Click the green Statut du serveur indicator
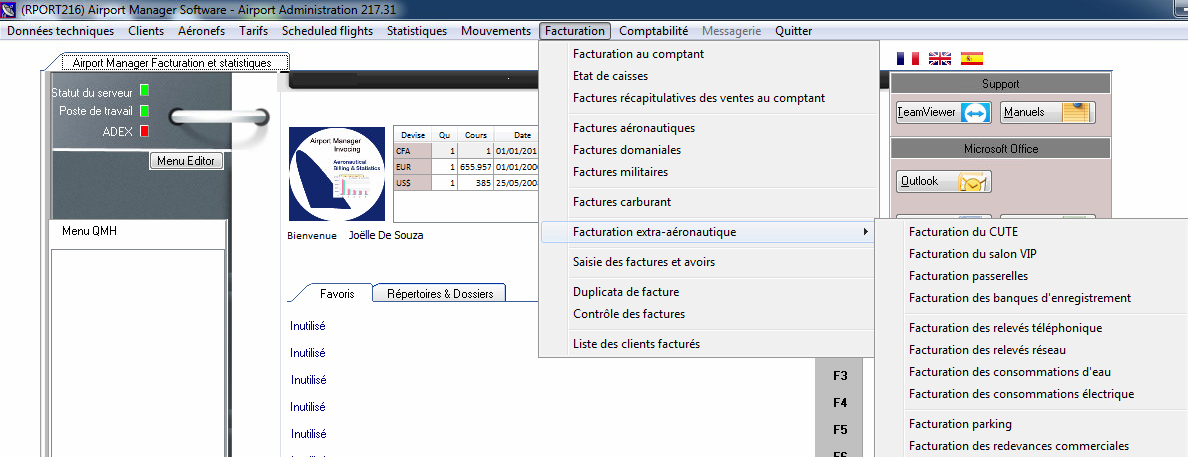Viewport: 1188px width, 457px height. coord(144,92)
